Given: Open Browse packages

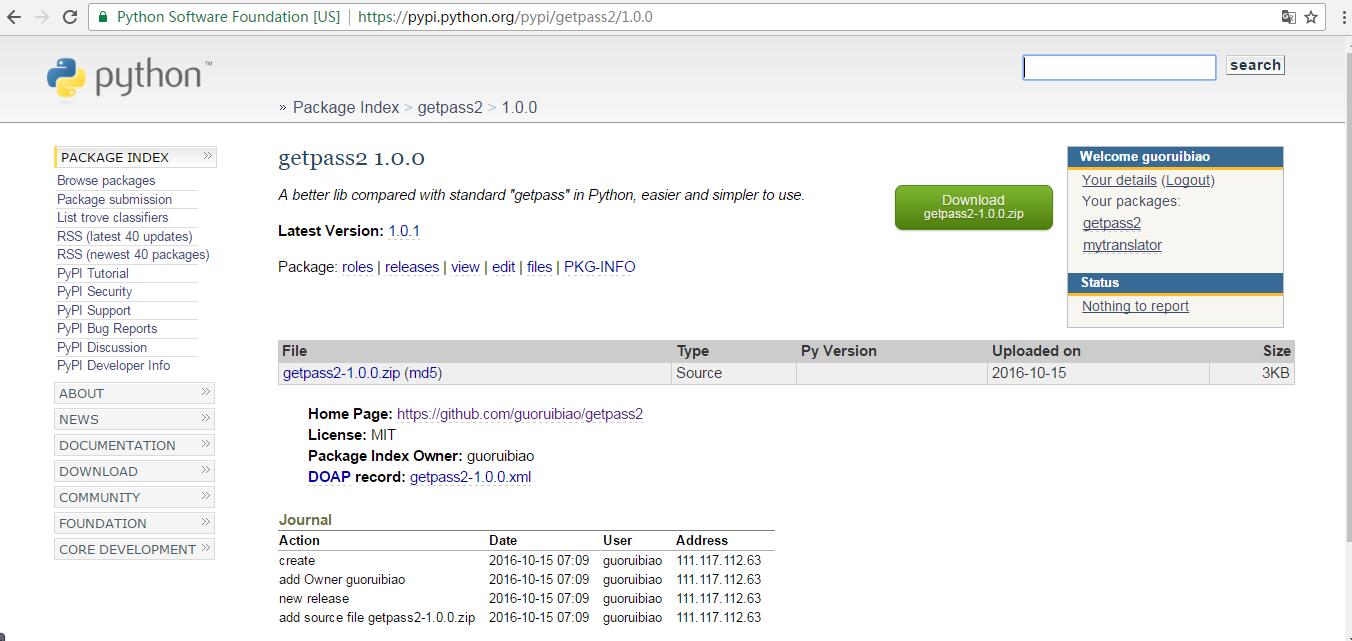Looking at the screenshot, I should tap(106, 181).
